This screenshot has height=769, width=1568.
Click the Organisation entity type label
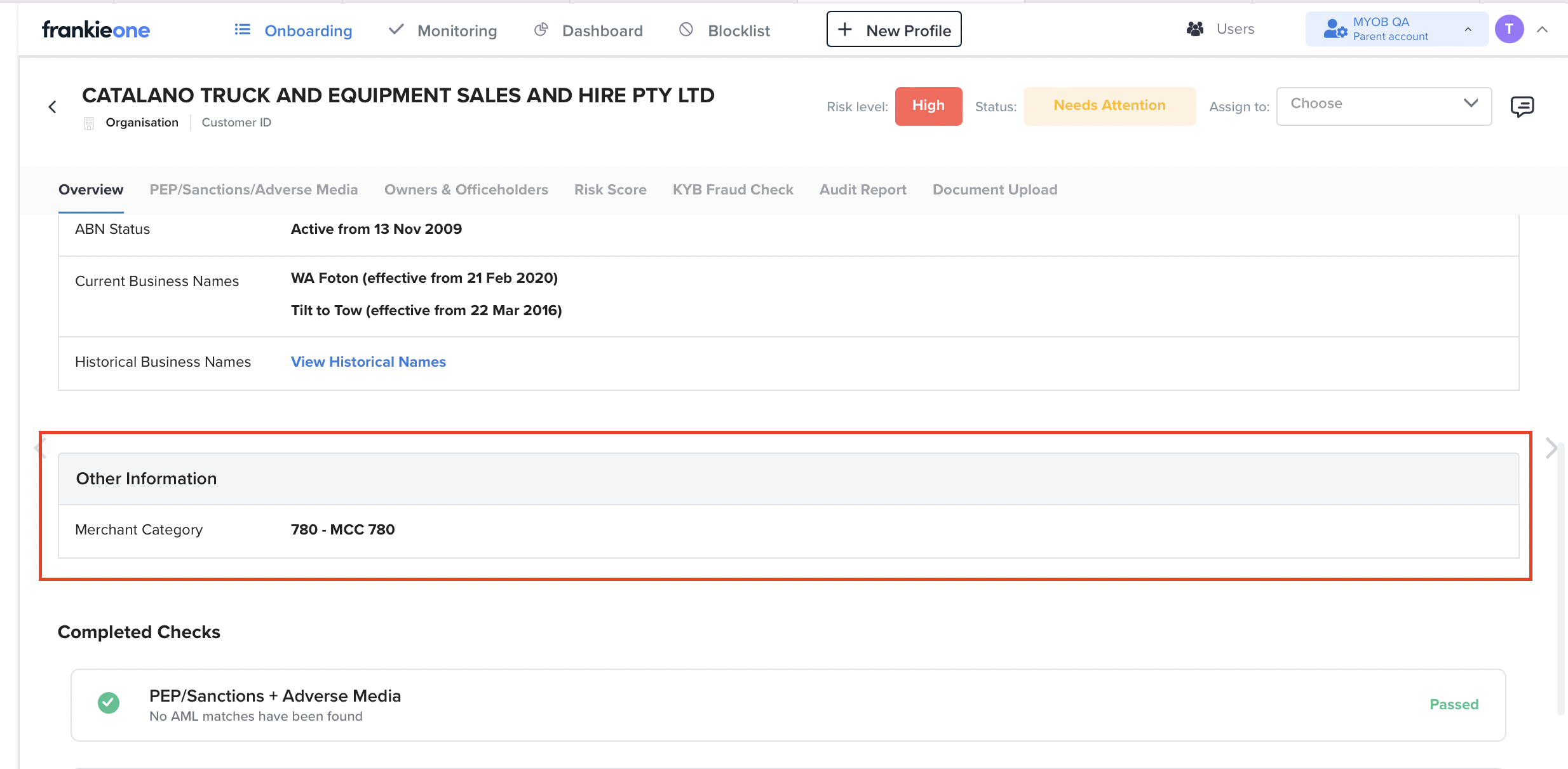[x=142, y=122]
